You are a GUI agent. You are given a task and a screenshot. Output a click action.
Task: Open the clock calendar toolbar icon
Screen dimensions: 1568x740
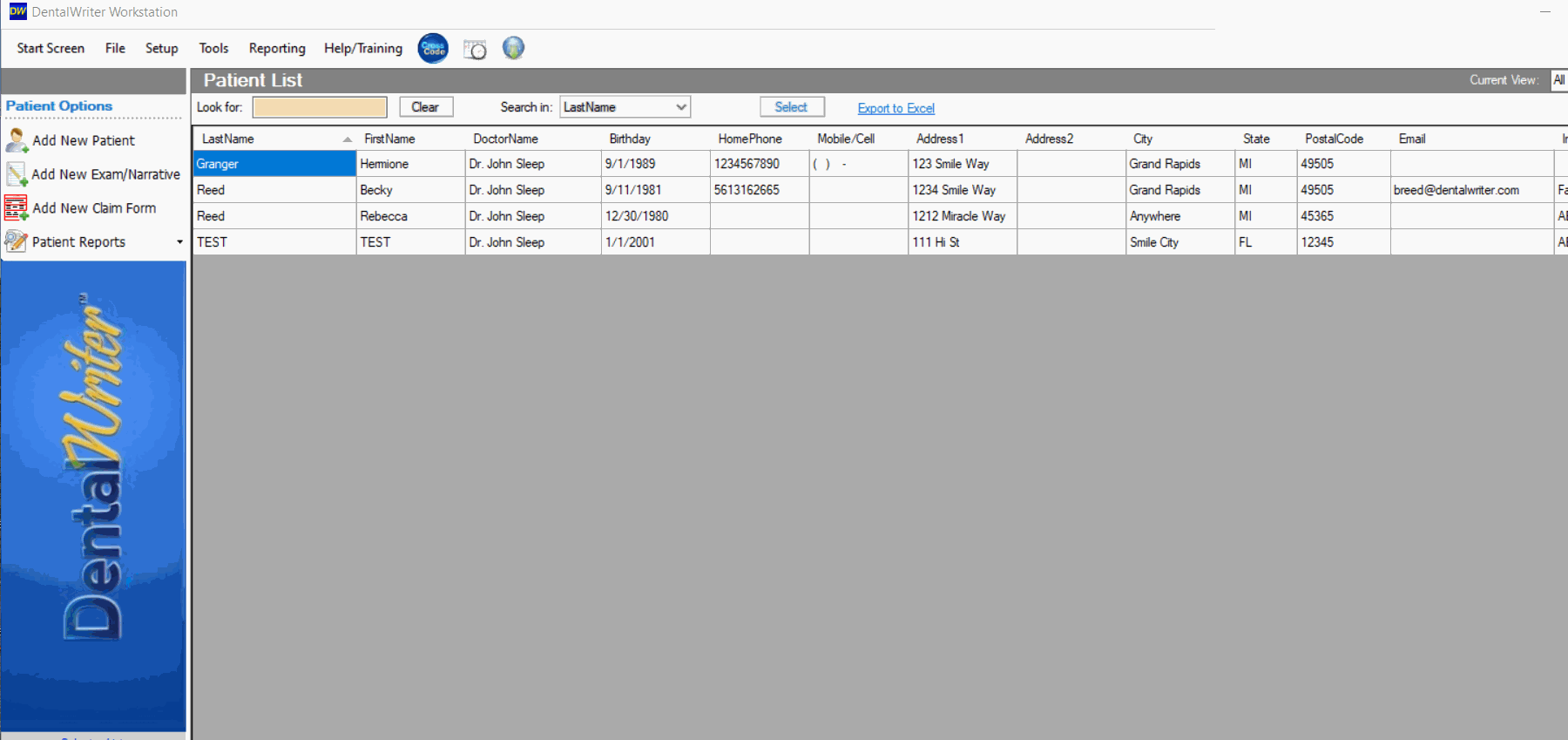475,49
